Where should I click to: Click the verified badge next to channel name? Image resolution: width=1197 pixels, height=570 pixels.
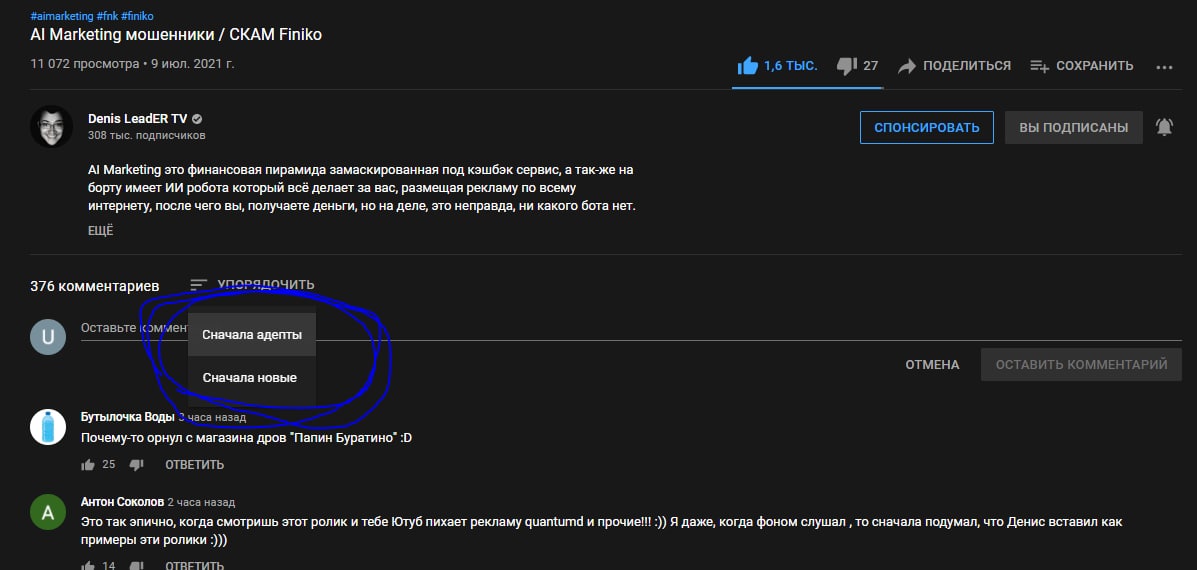[x=197, y=119]
